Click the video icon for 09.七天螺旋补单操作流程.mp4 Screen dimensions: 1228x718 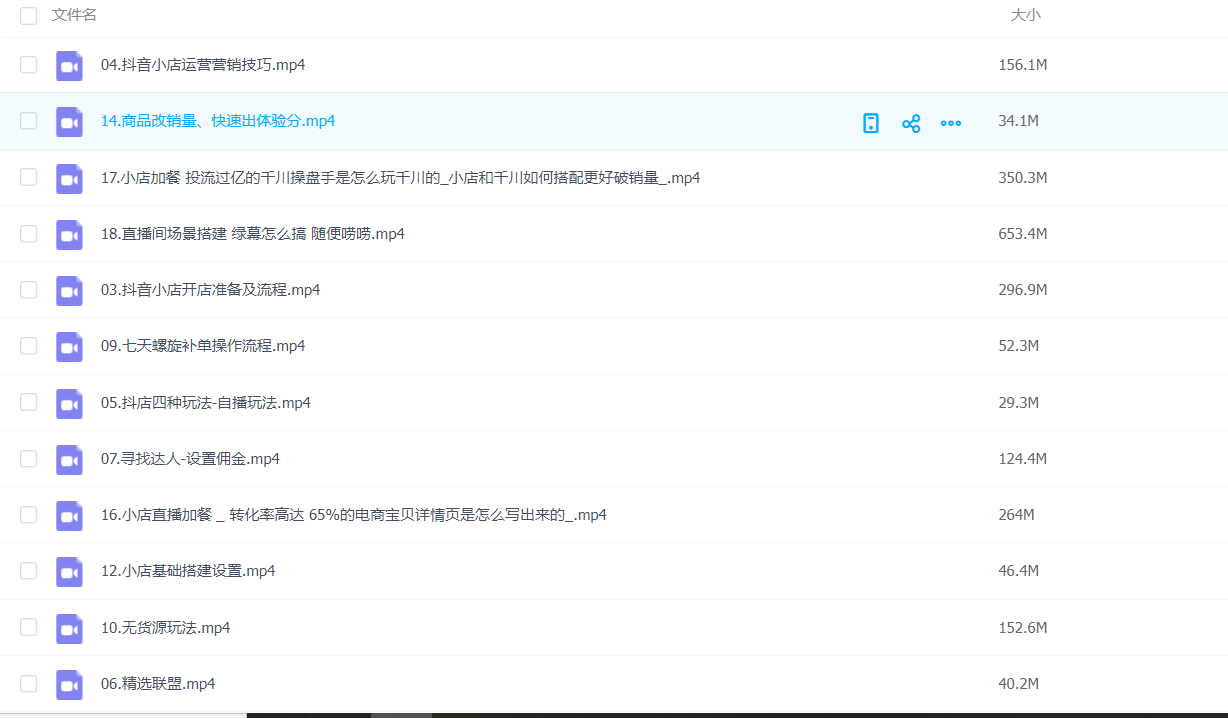(69, 347)
